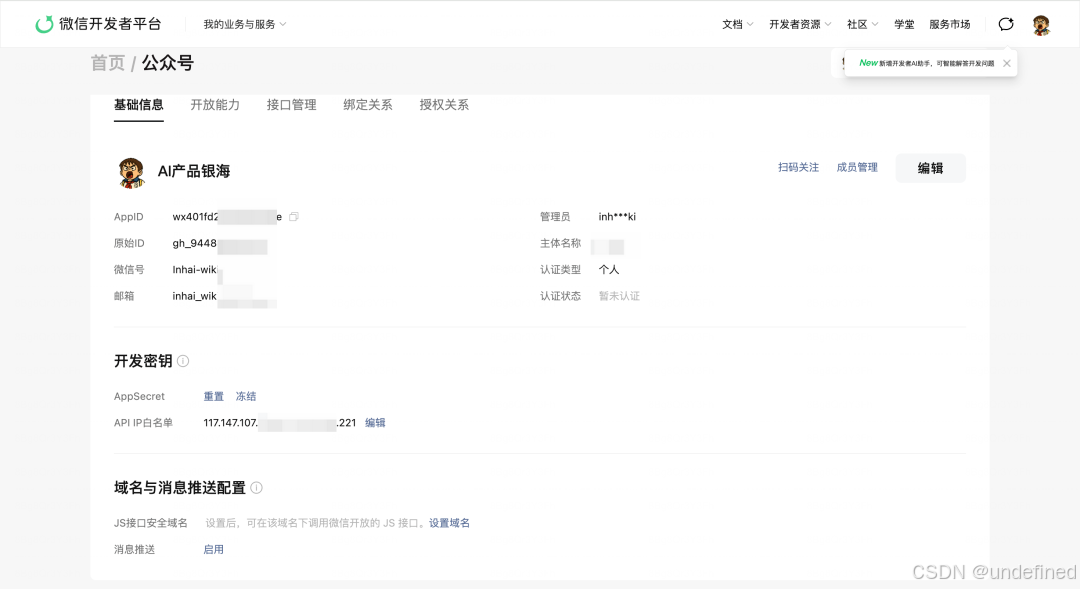Edit the API IP白名单 entry

click(375, 423)
